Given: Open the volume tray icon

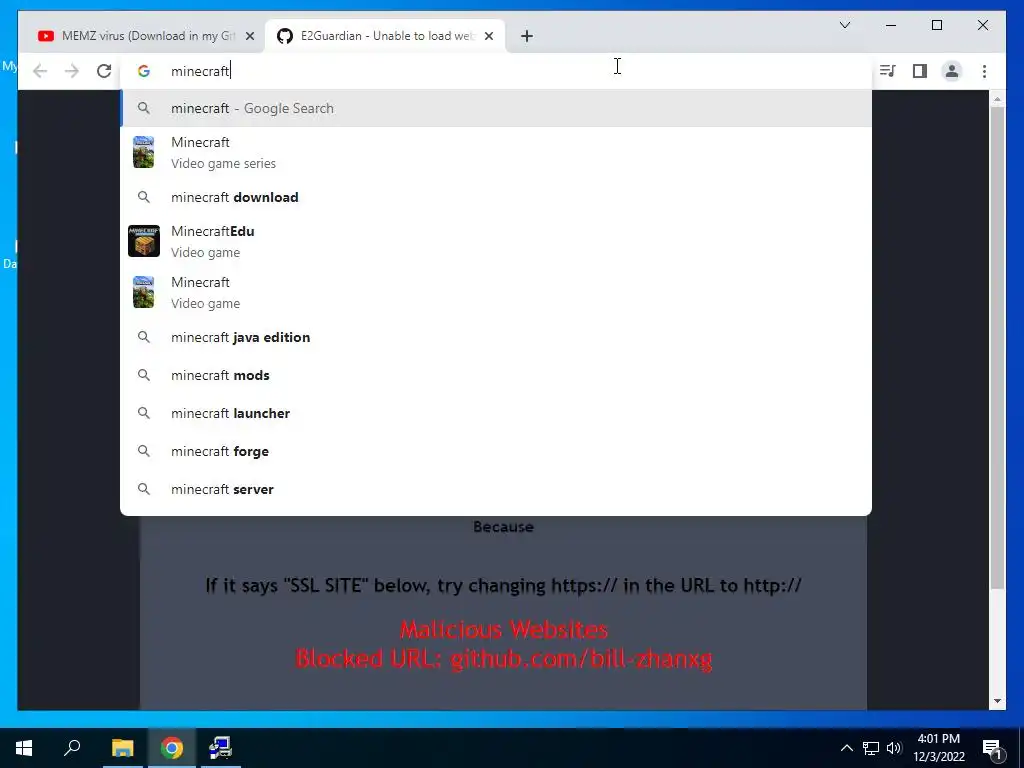Looking at the screenshot, I should pyautogui.click(x=894, y=748).
